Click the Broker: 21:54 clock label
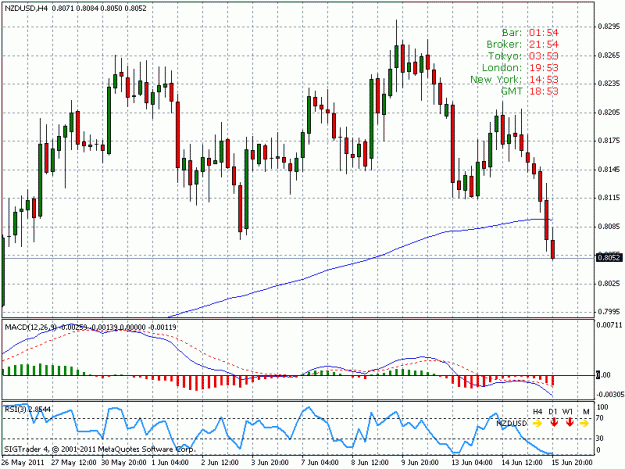The width and height of the screenshot is (625, 469). point(522,44)
